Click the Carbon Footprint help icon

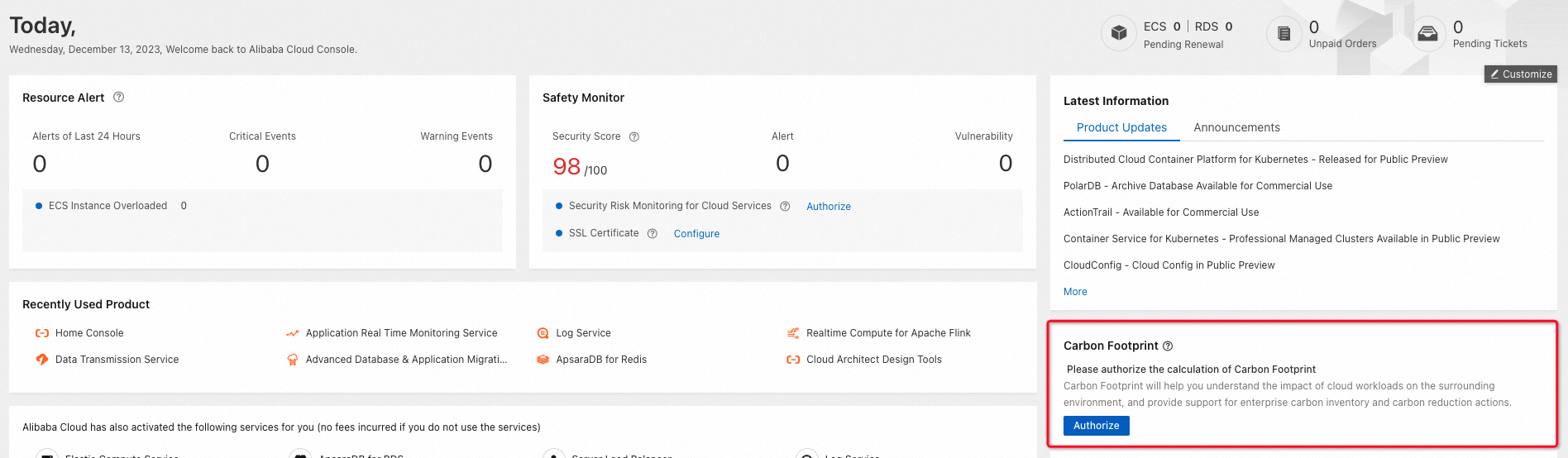click(x=1168, y=346)
